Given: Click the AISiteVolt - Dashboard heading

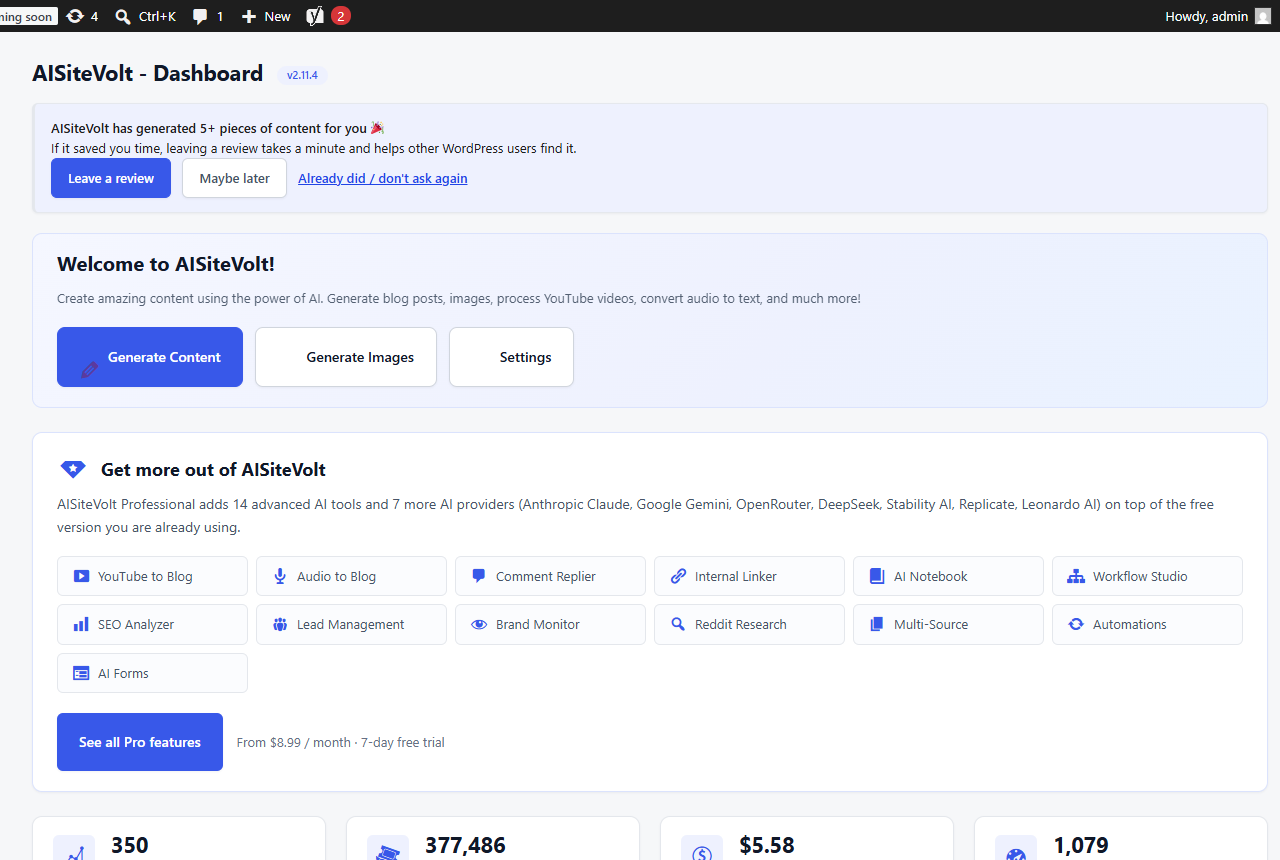Looking at the screenshot, I should click(148, 73).
